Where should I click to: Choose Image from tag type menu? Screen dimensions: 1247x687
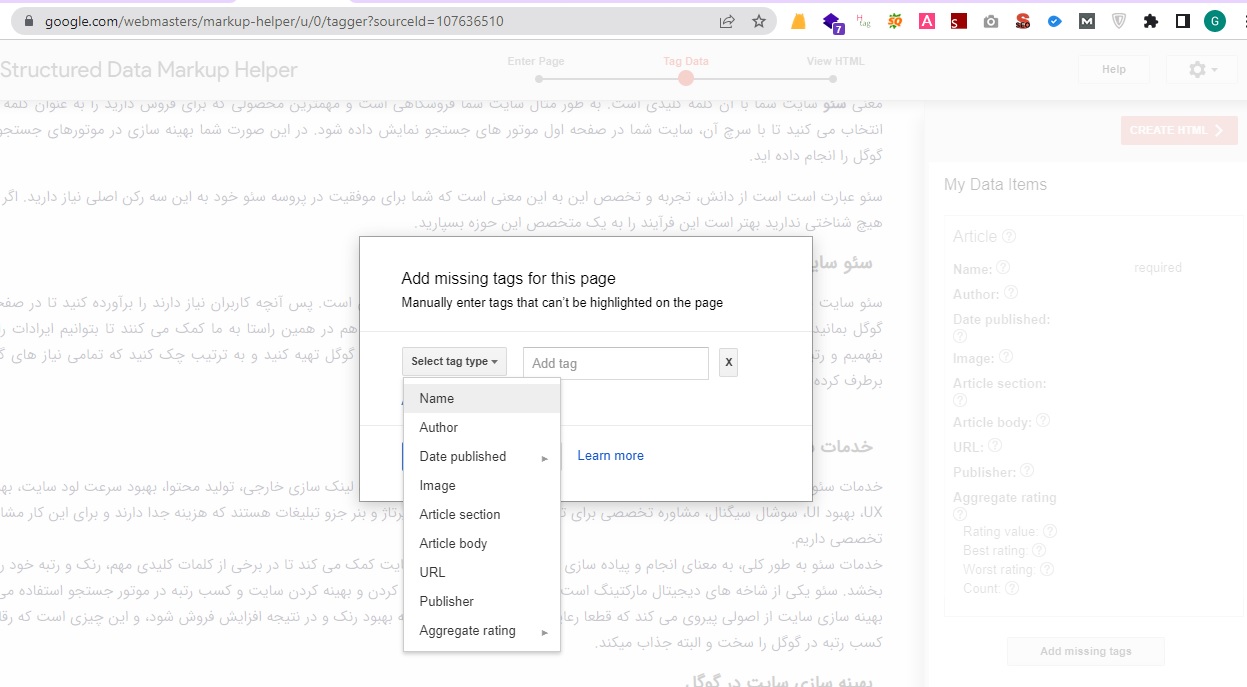(x=482, y=485)
